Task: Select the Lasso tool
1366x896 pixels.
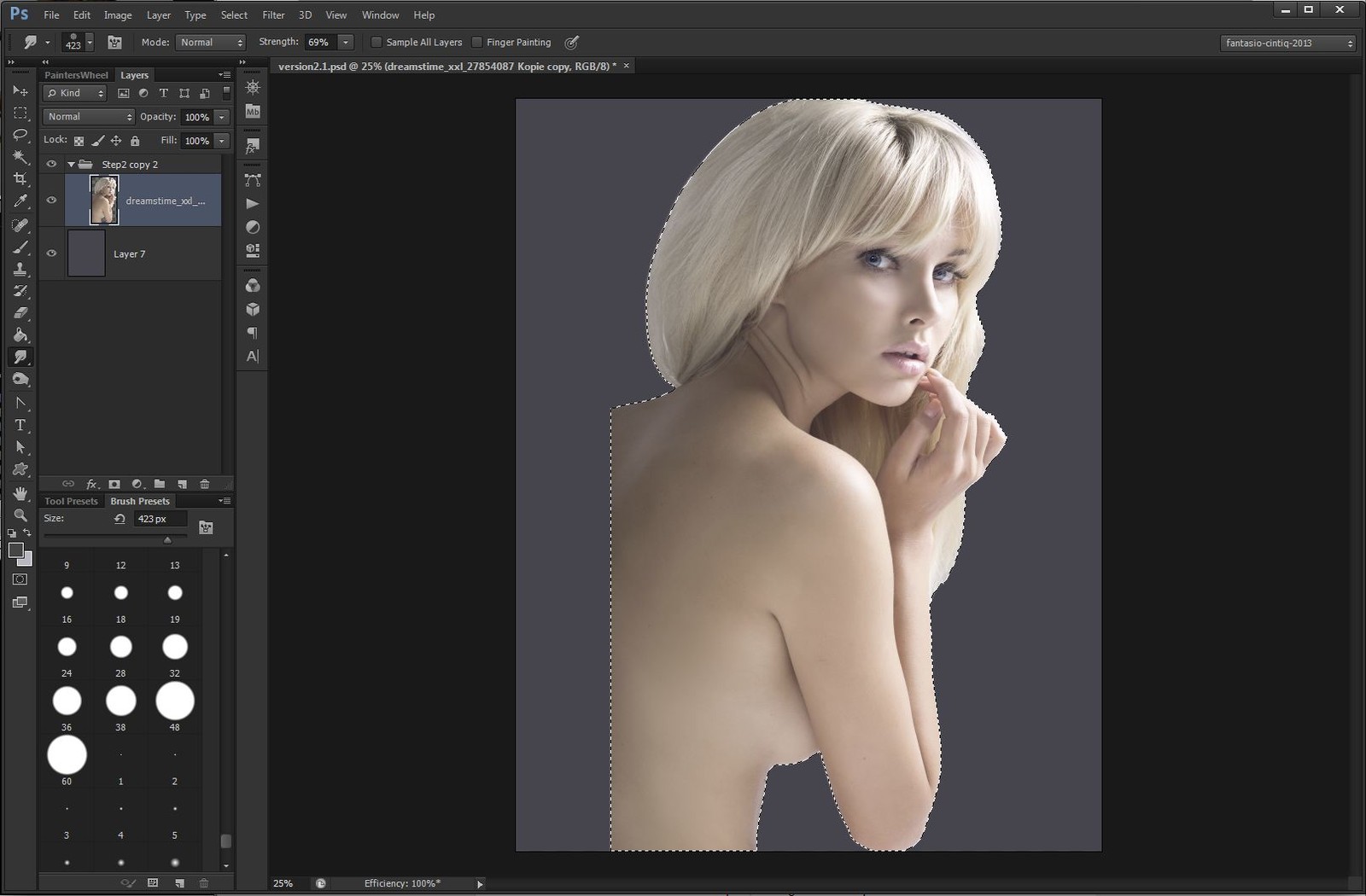Action: click(x=20, y=135)
